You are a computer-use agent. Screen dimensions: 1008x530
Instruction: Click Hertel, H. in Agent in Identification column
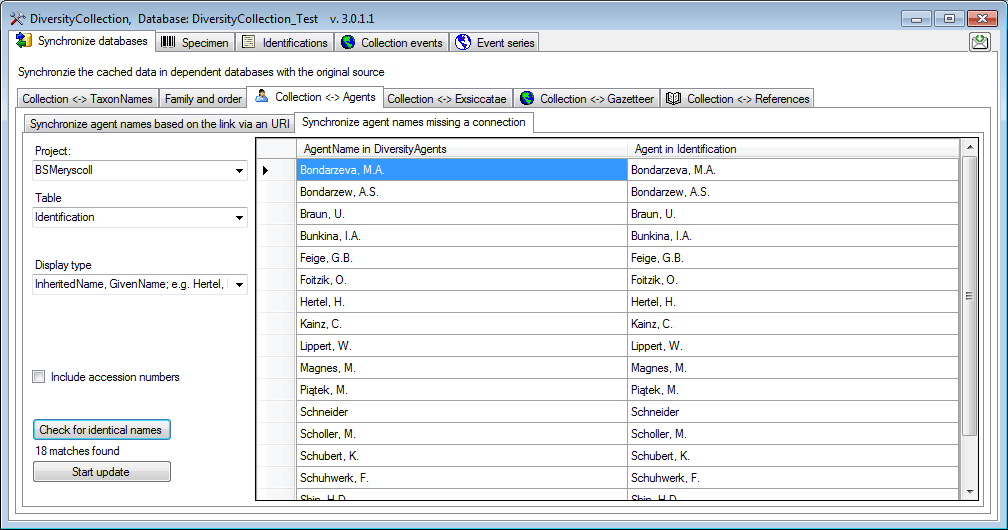tap(793, 302)
